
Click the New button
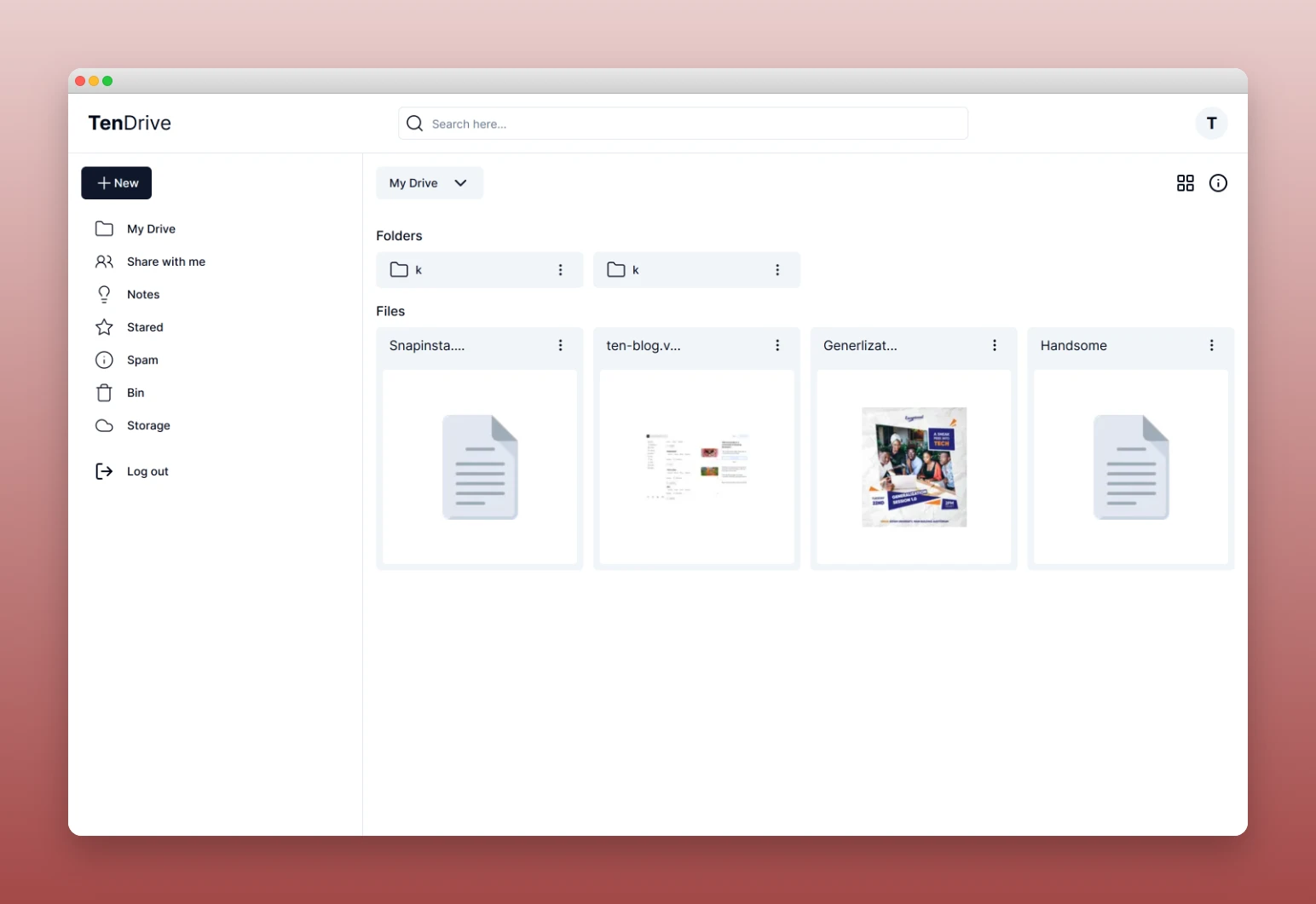tap(117, 183)
